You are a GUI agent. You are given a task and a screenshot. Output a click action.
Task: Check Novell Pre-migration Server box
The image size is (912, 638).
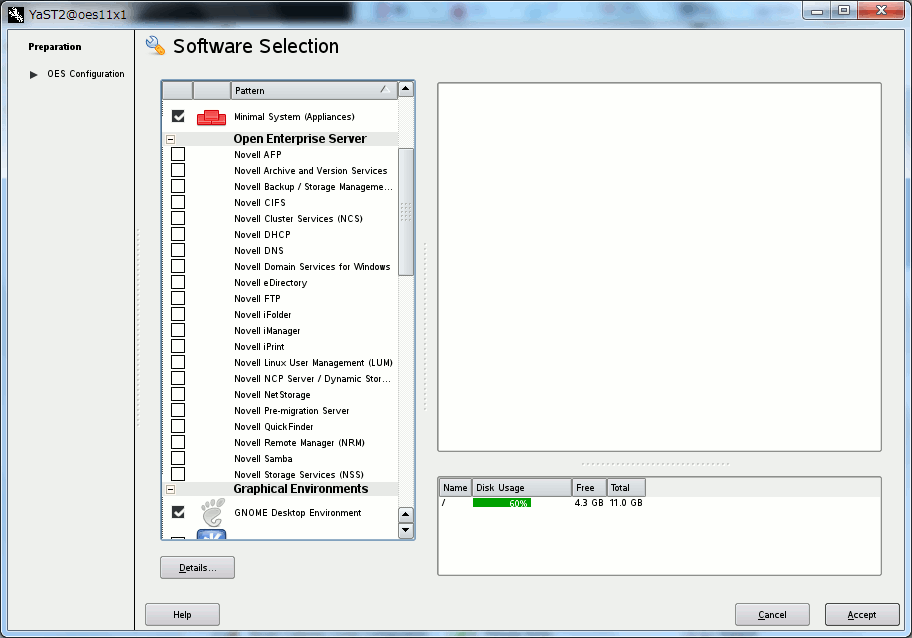[x=178, y=410]
